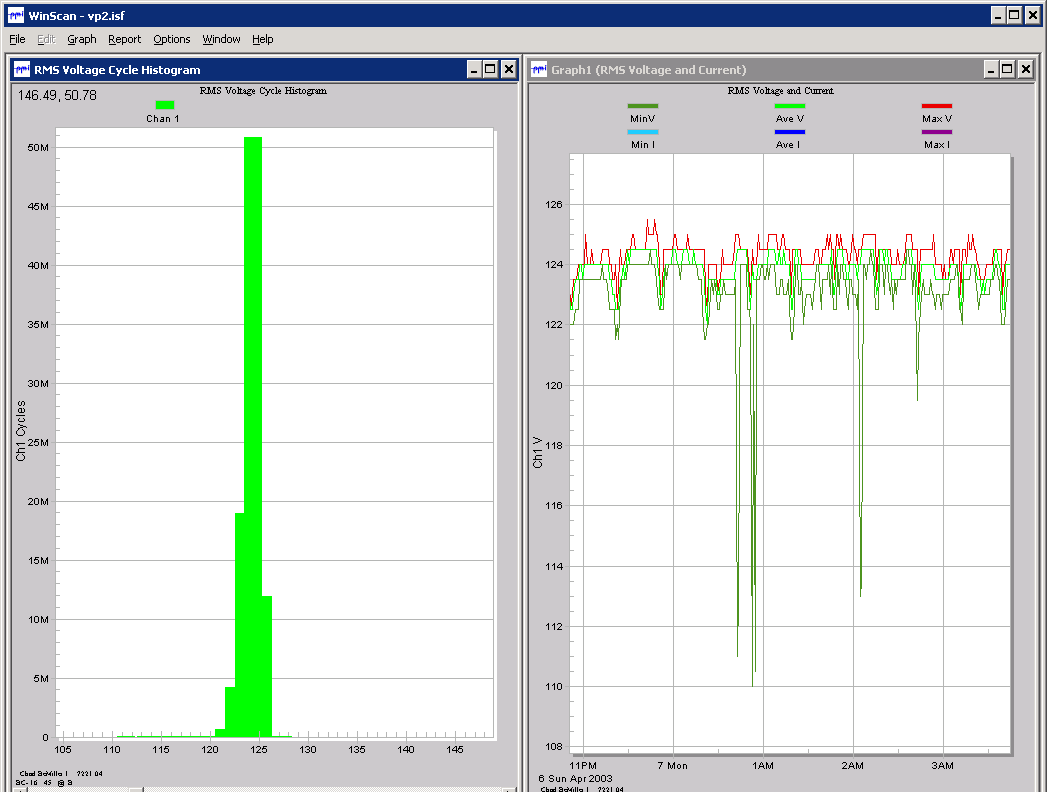Maximize the Graph1 voltage and current window
This screenshot has width=1047, height=792.
[1006, 69]
